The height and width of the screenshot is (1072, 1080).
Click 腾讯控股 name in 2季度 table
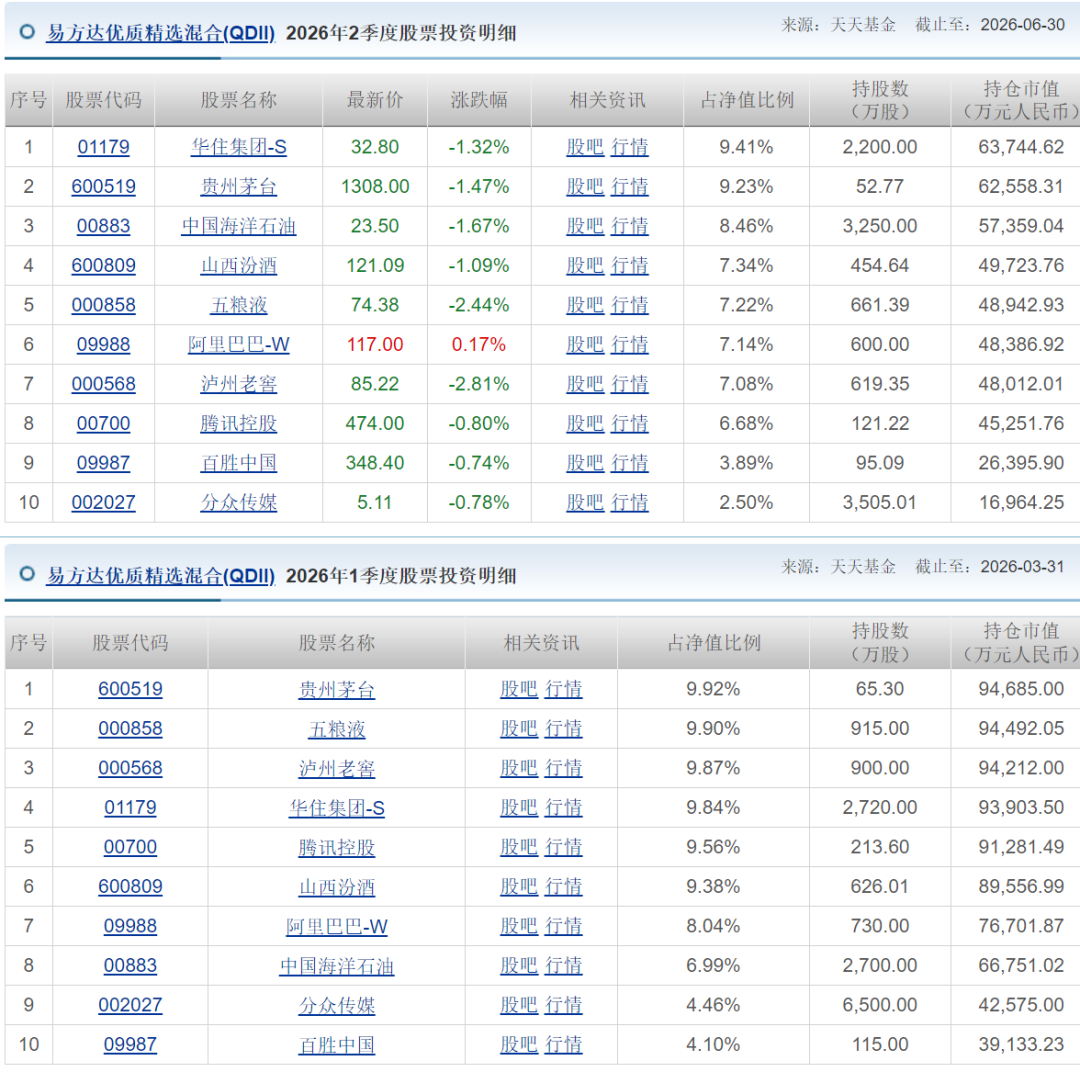(x=238, y=423)
